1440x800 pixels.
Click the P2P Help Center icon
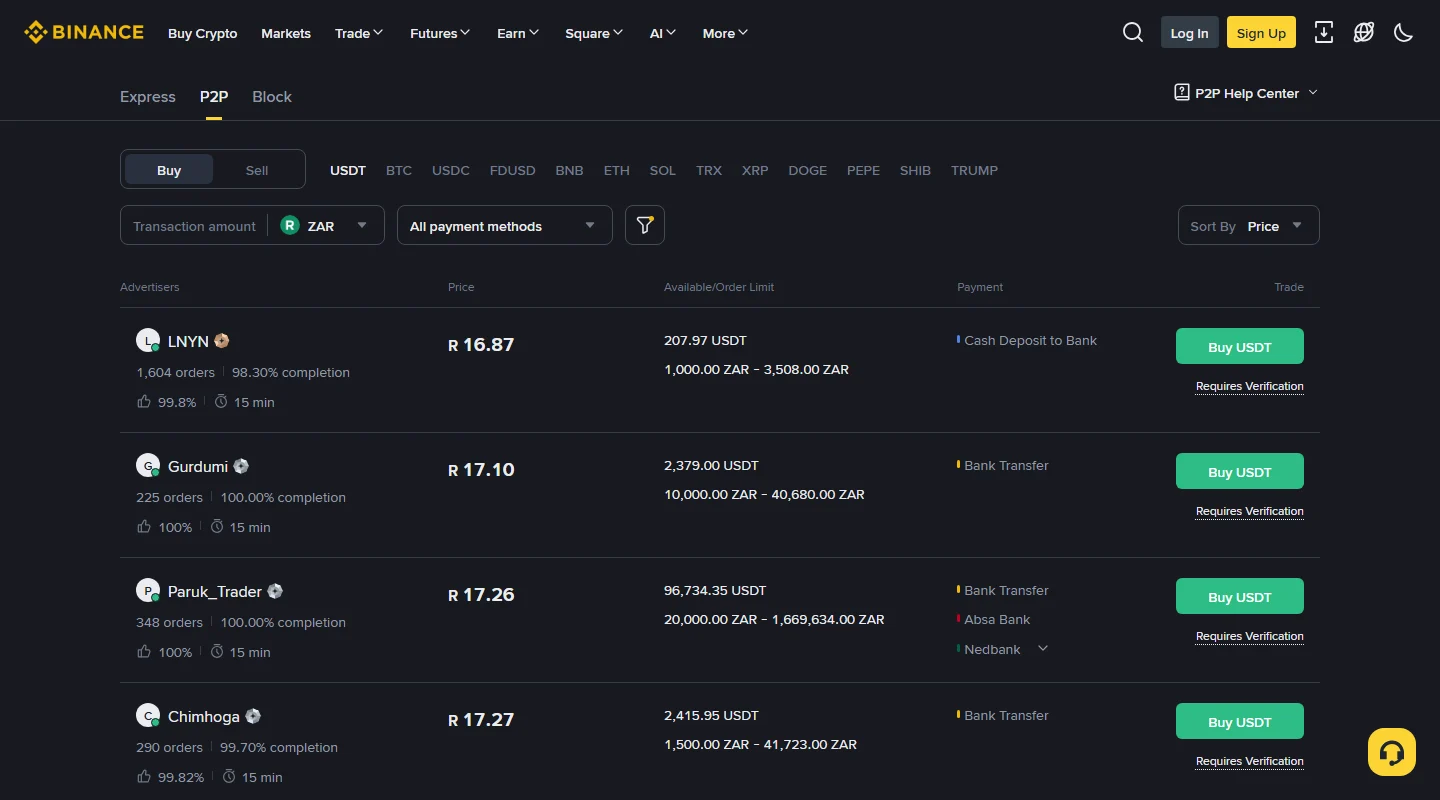pyautogui.click(x=1182, y=93)
